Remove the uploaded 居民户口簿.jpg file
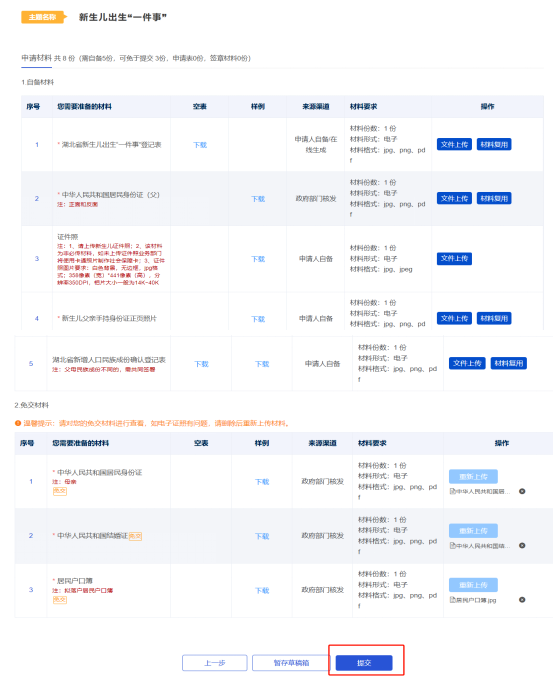This screenshot has width=555, height=680. coord(522,600)
